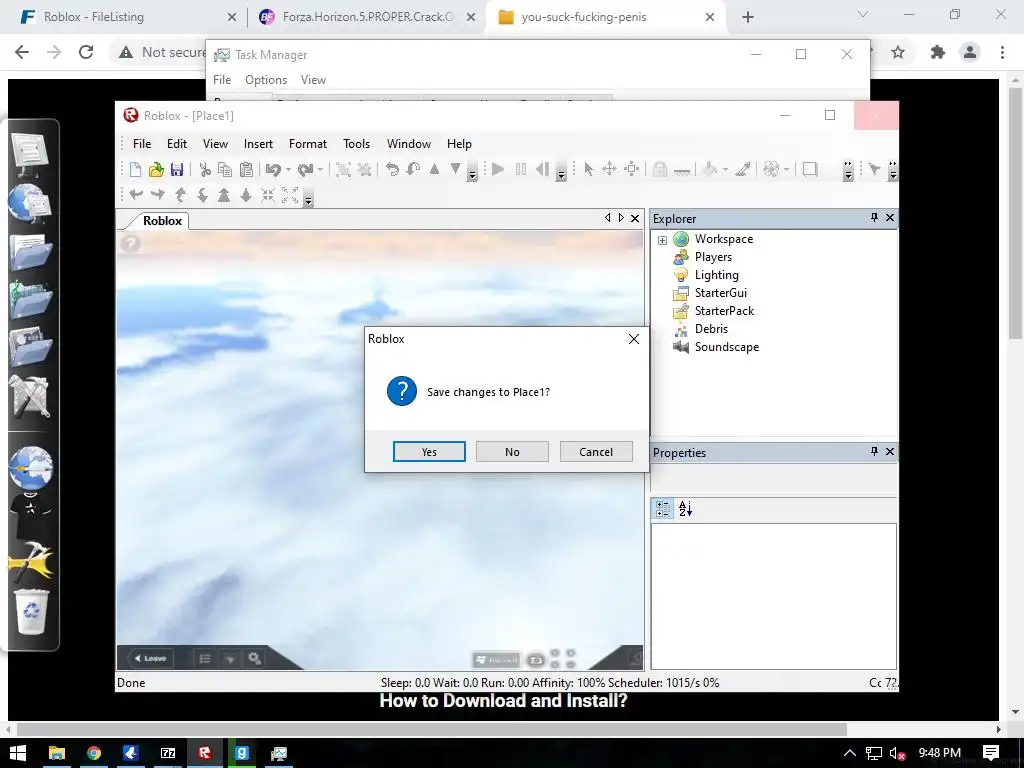Select StarterPack in the Explorer
Screen dimensions: 1024x768
pyautogui.click(x=724, y=311)
